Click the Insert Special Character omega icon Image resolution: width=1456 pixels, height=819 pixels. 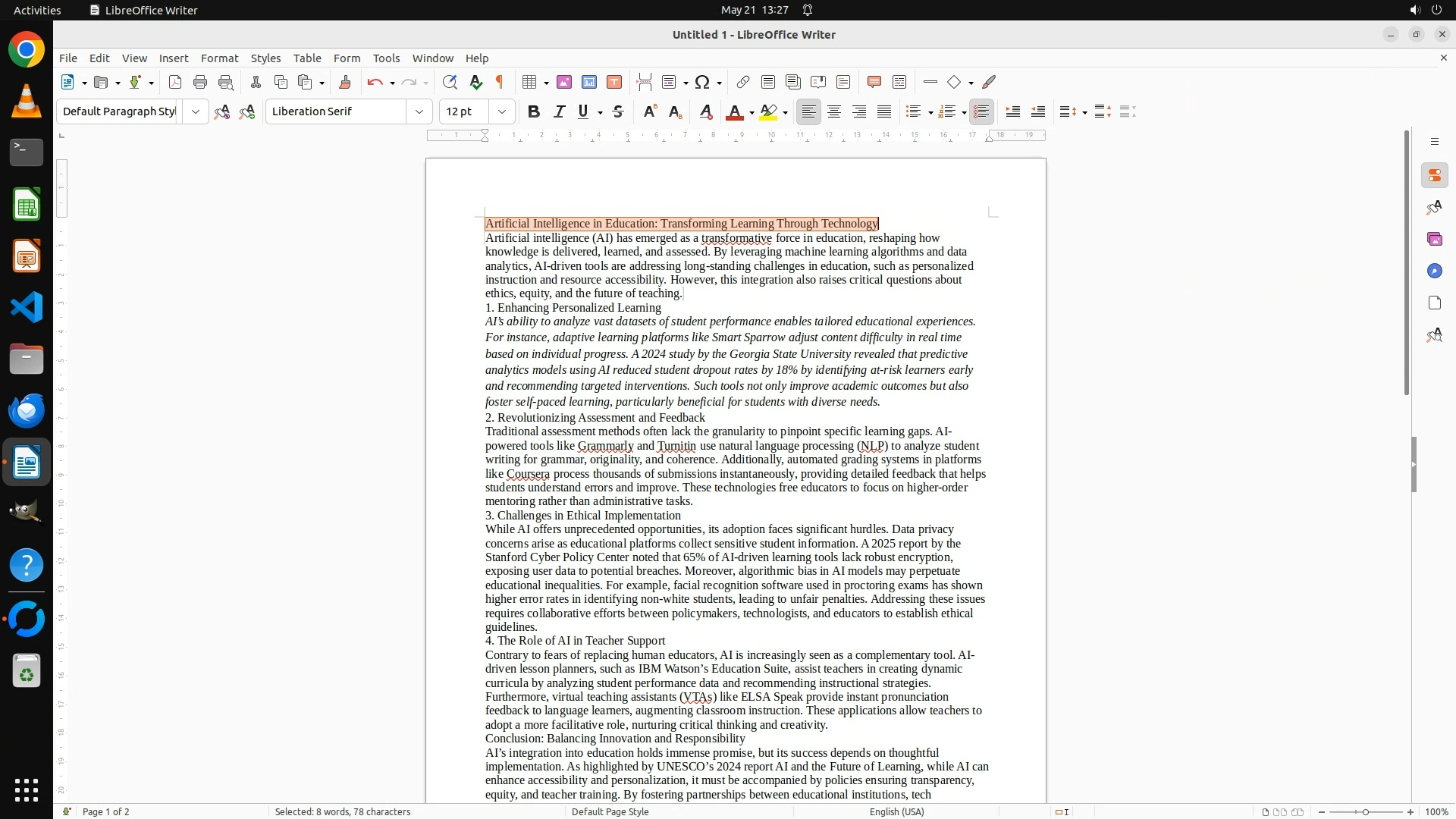tap(702, 82)
